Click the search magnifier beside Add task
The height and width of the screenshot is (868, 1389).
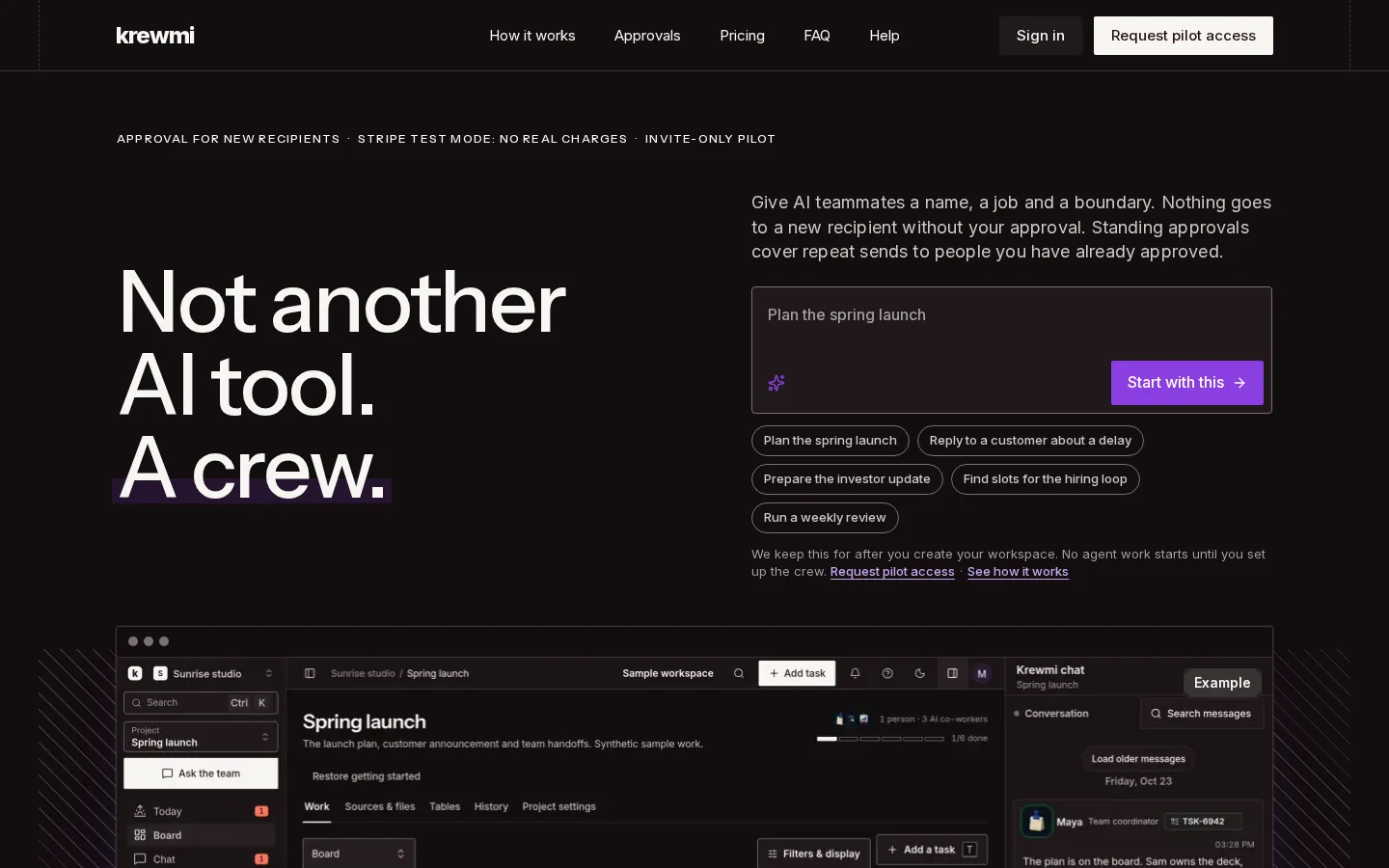coord(739,673)
